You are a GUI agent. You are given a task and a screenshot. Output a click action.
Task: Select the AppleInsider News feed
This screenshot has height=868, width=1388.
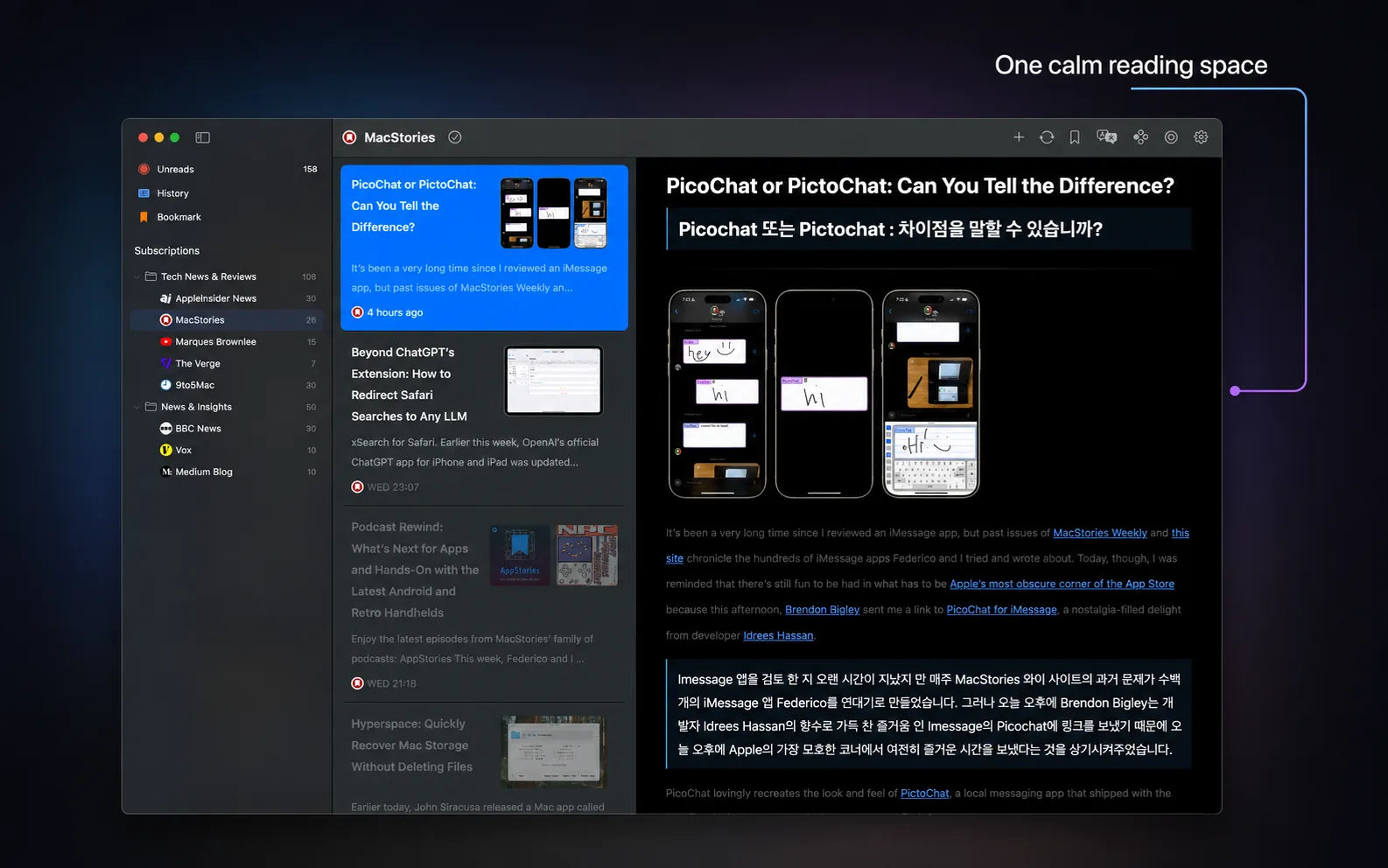tap(227, 298)
